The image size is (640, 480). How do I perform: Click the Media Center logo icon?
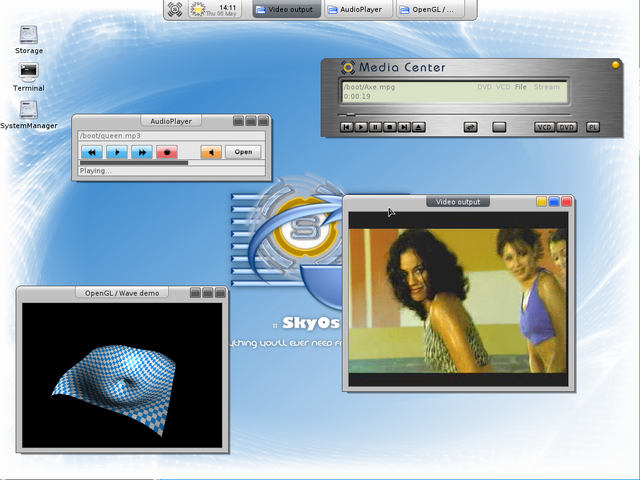click(x=348, y=67)
